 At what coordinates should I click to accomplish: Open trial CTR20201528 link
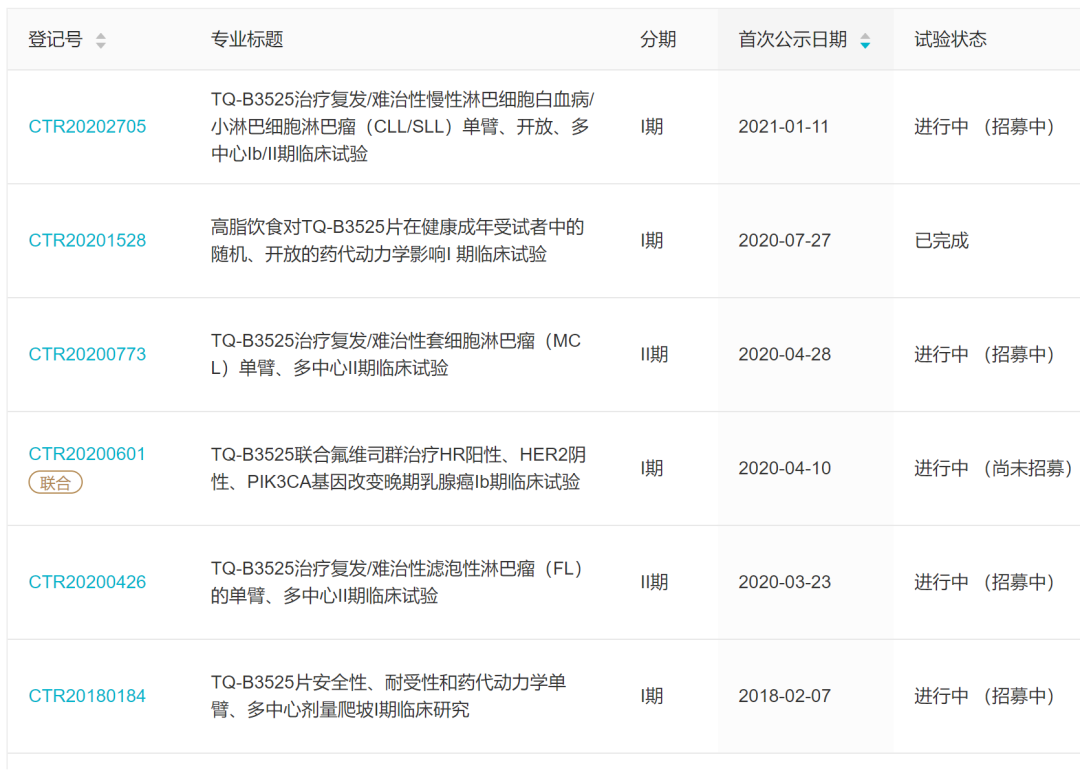point(87,240)
